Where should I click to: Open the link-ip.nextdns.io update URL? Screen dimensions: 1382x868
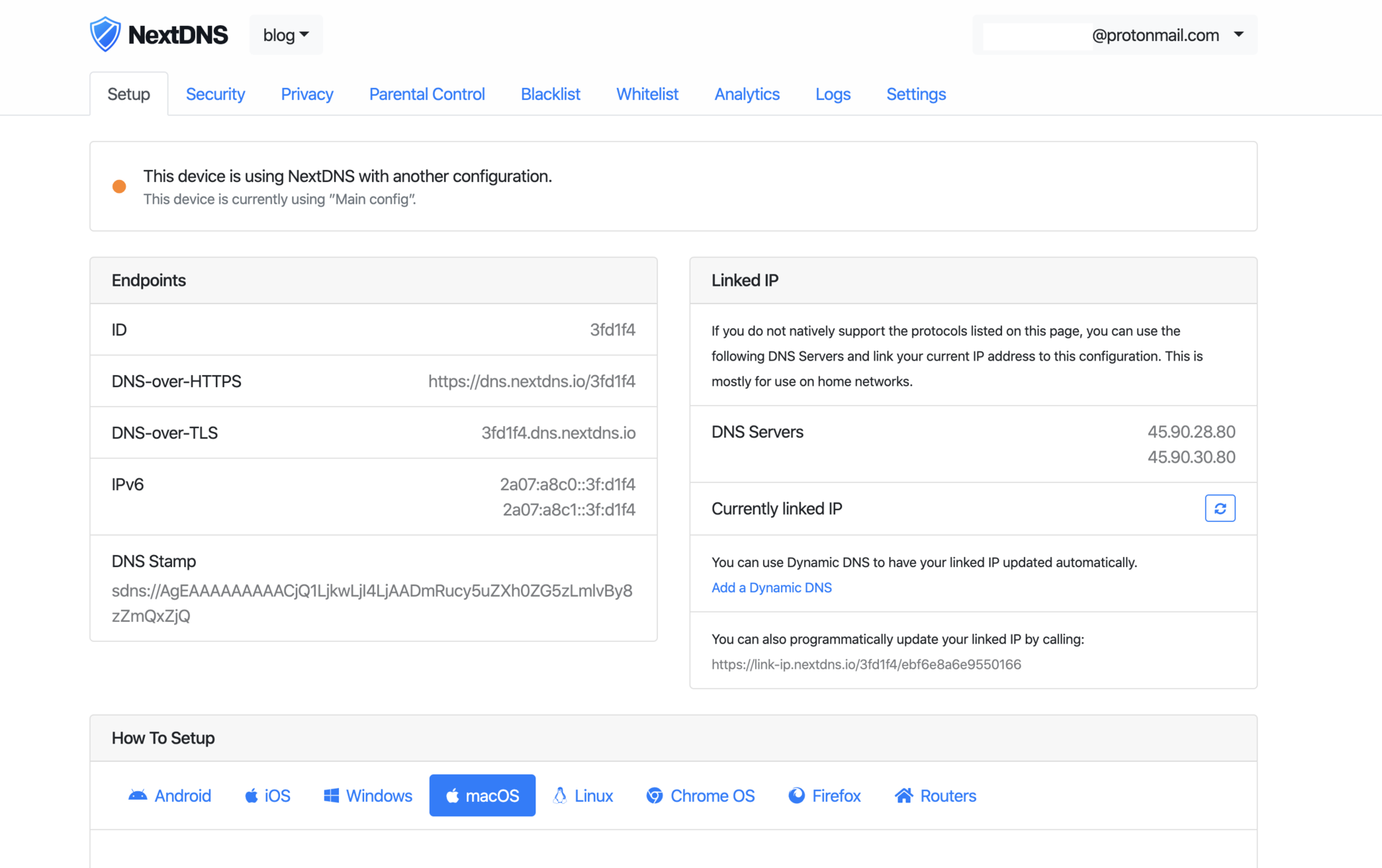click(x=866, y=664)
